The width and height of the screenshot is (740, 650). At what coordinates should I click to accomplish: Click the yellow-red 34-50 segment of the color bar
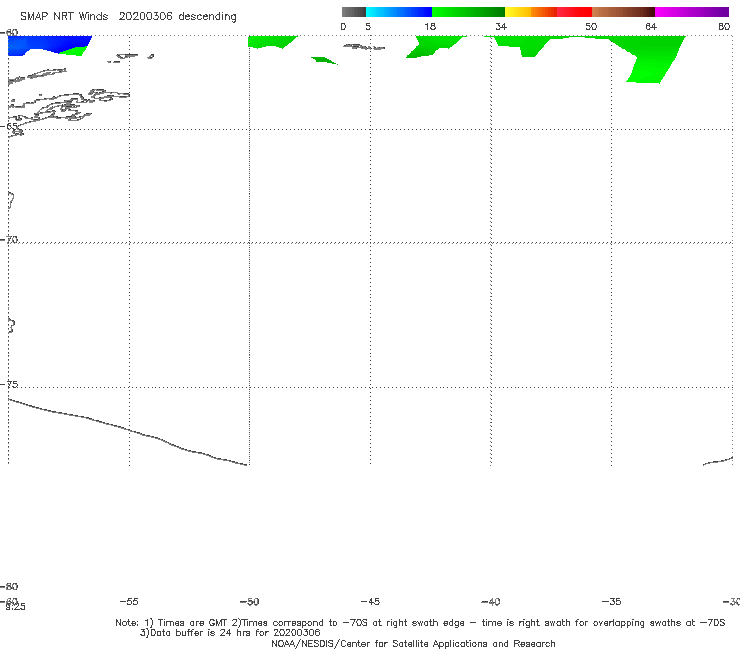click(548, 12)
